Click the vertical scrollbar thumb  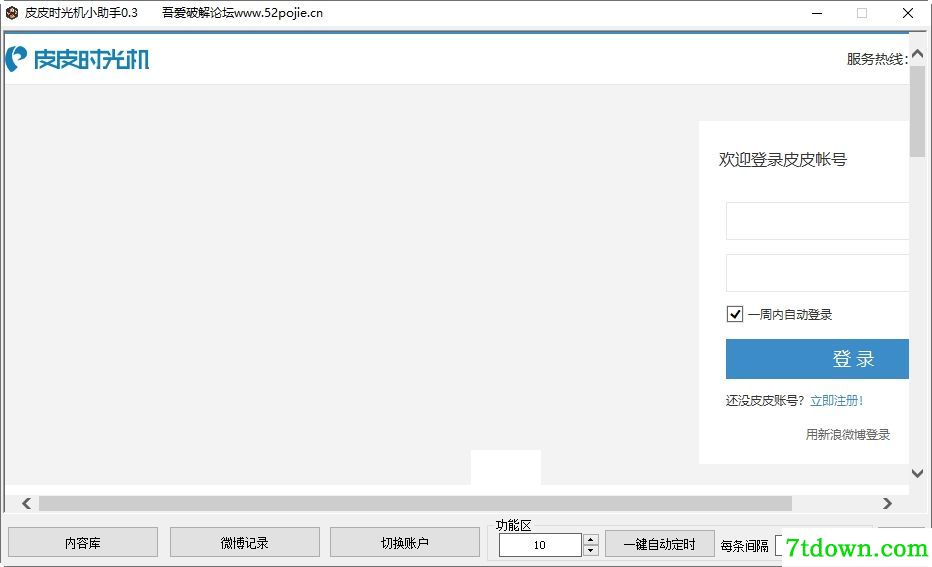917,111
